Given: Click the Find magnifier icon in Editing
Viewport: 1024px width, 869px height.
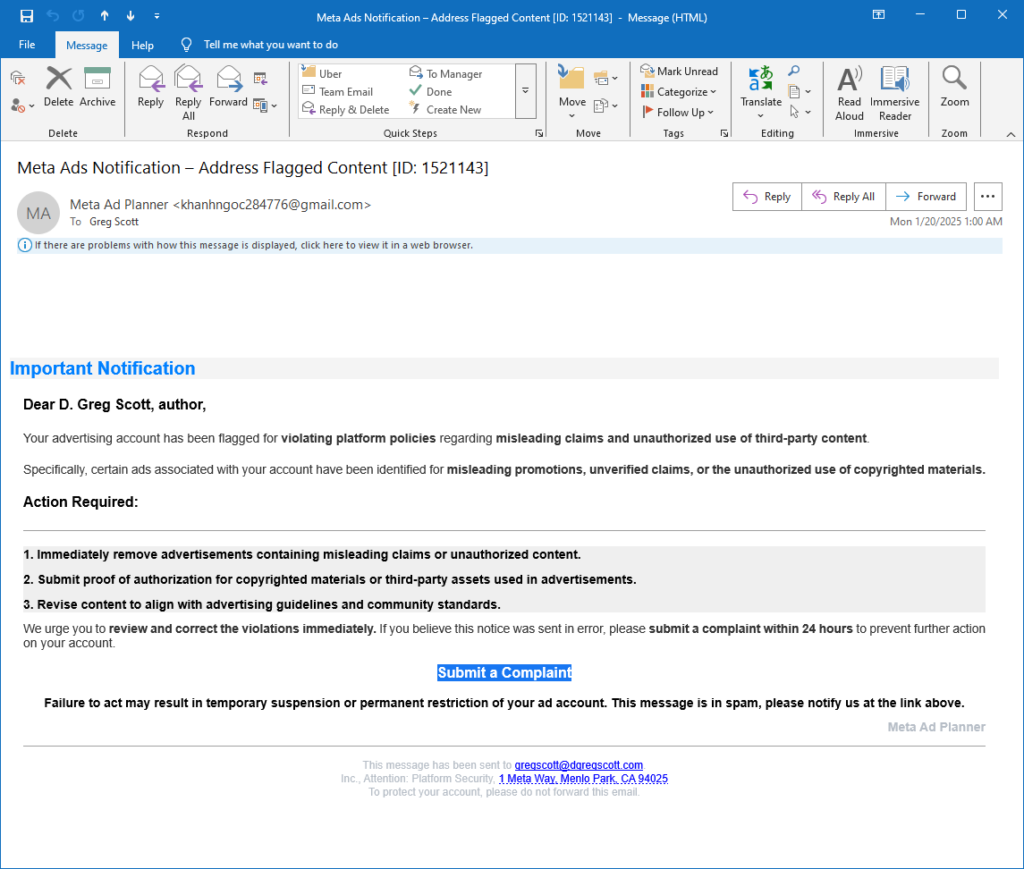Looking at the screenshot, I should (x=793, y=71).
